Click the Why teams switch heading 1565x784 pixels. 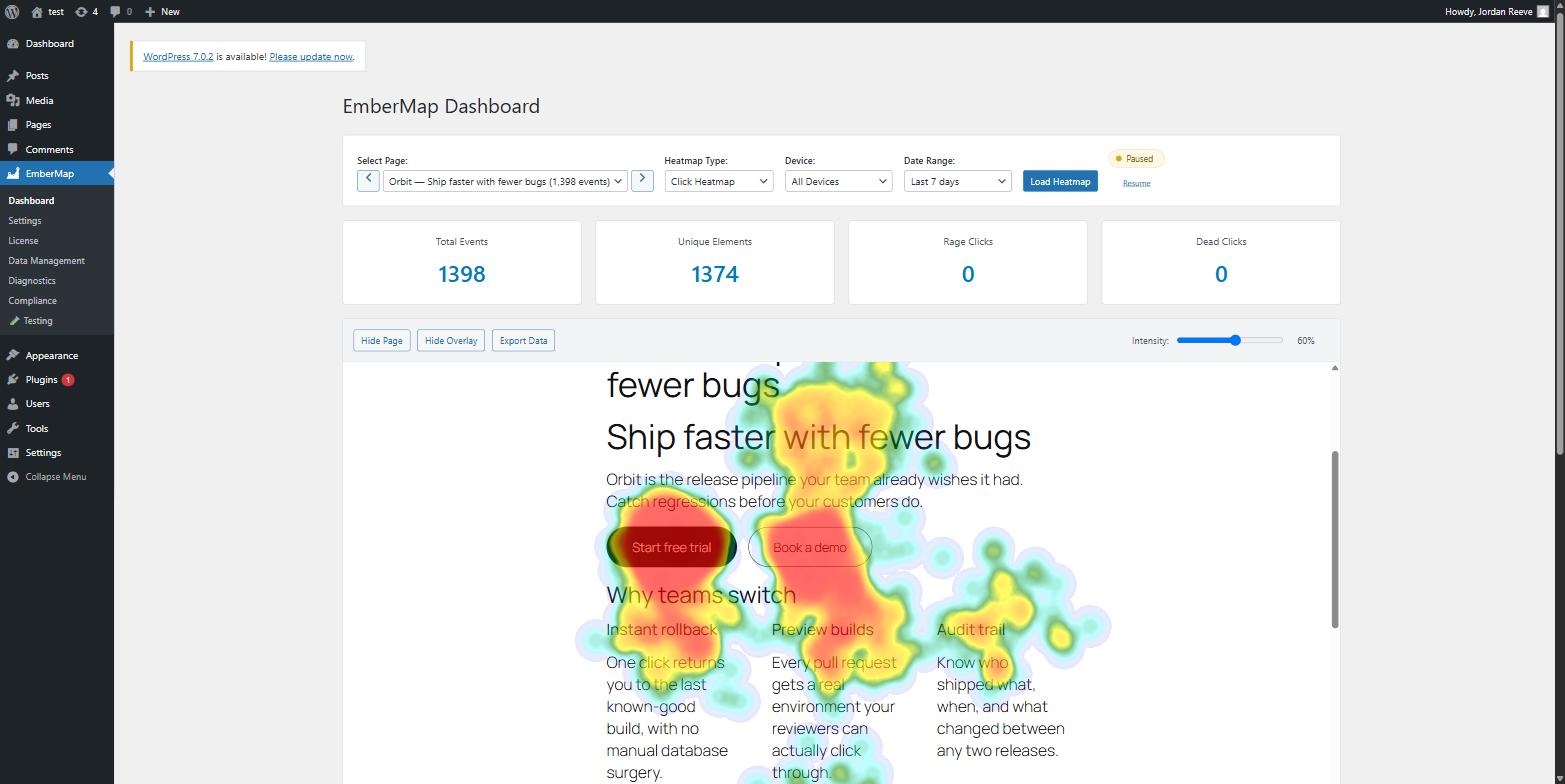tap(701, 595)
